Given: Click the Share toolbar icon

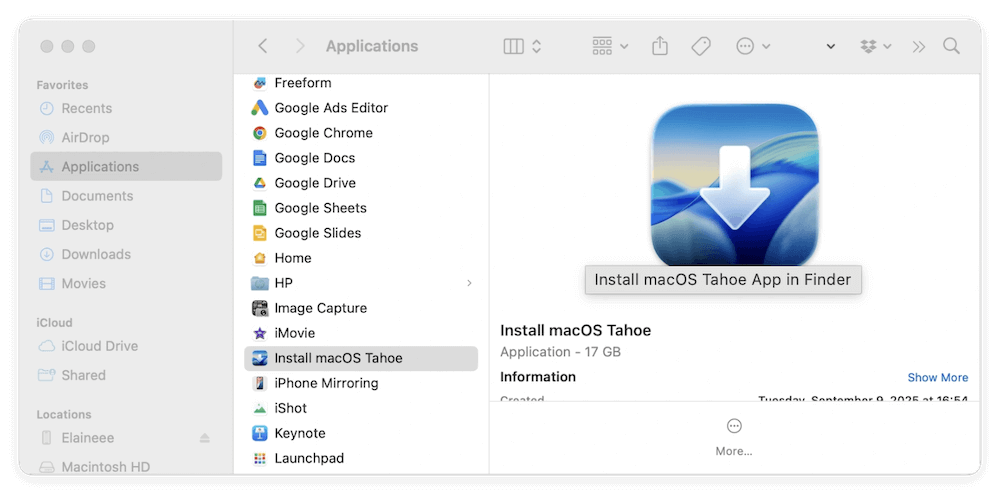Looking at the screenshot, I should [x=660, y=46].
